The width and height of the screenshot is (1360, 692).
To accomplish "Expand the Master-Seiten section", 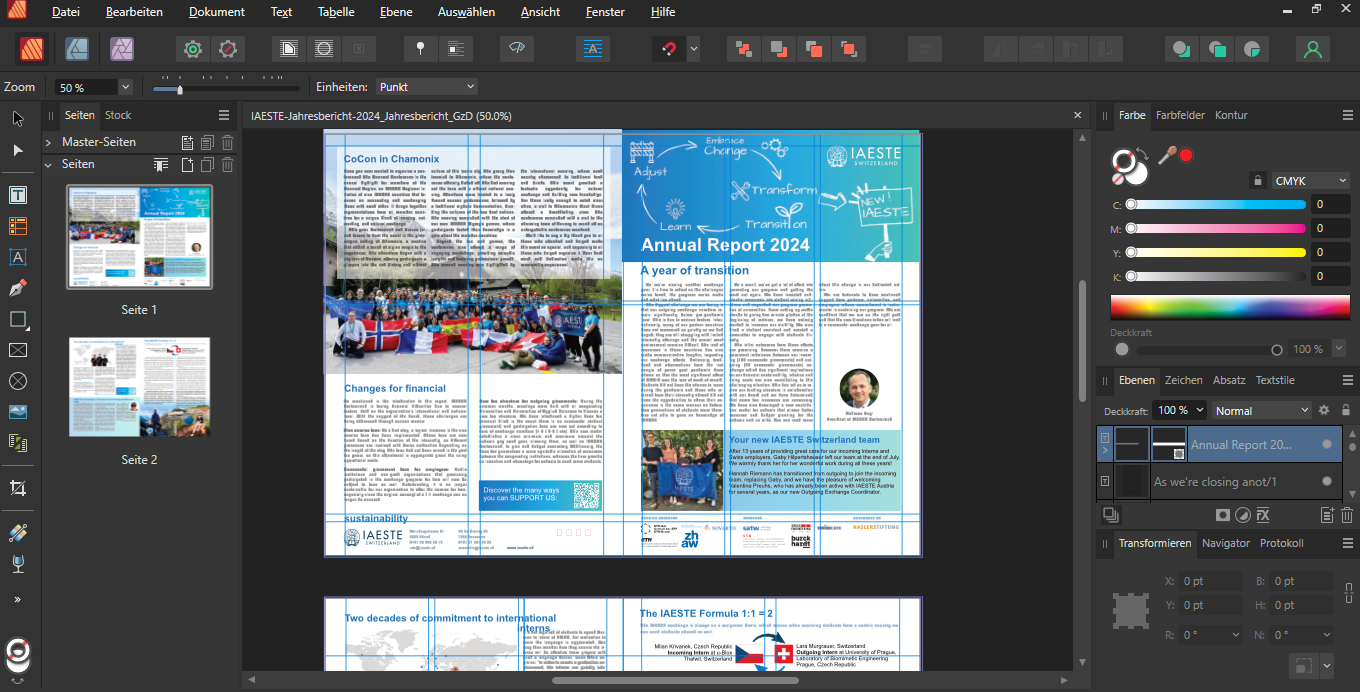I will [x=48, y=142].
